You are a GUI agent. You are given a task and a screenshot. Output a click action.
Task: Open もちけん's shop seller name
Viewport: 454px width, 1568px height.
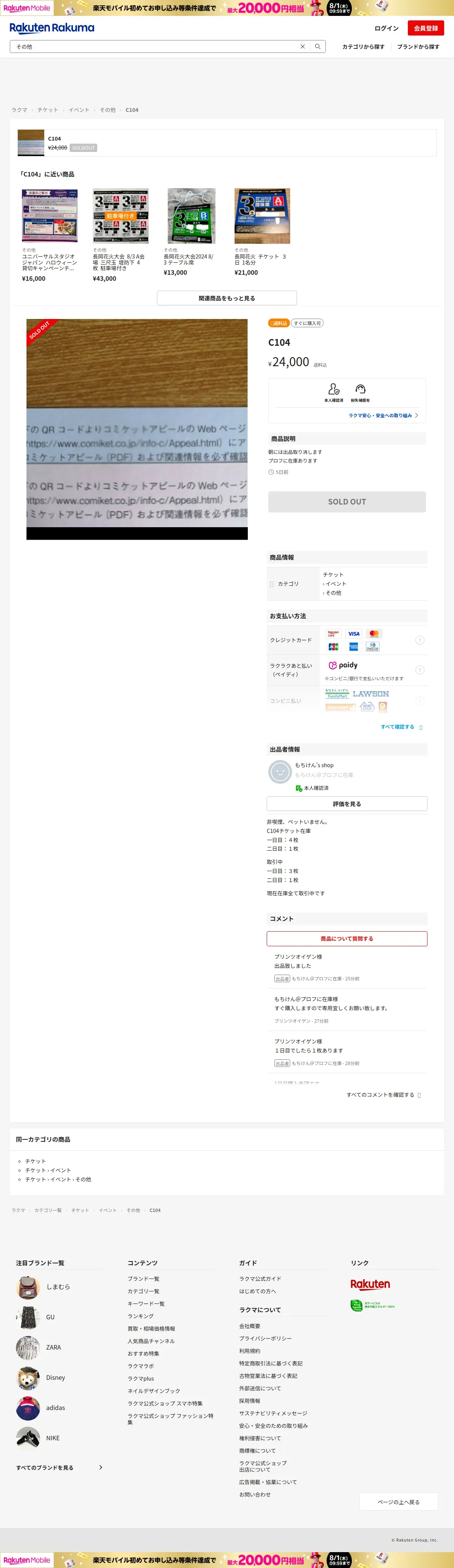pyautogui.click(x=314, y=765)
